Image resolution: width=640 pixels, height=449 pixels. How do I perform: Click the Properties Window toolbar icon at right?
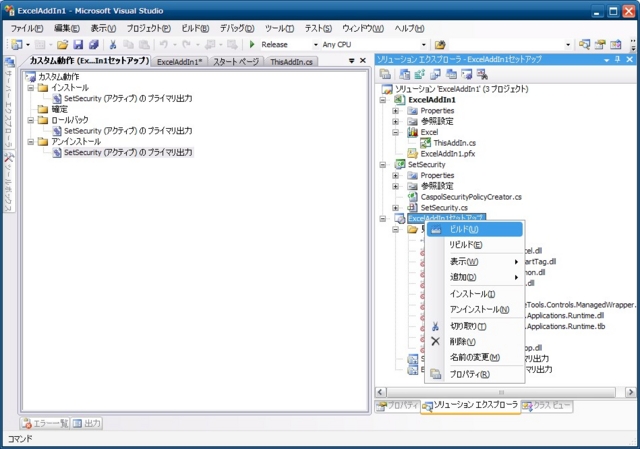pos(600,44)
